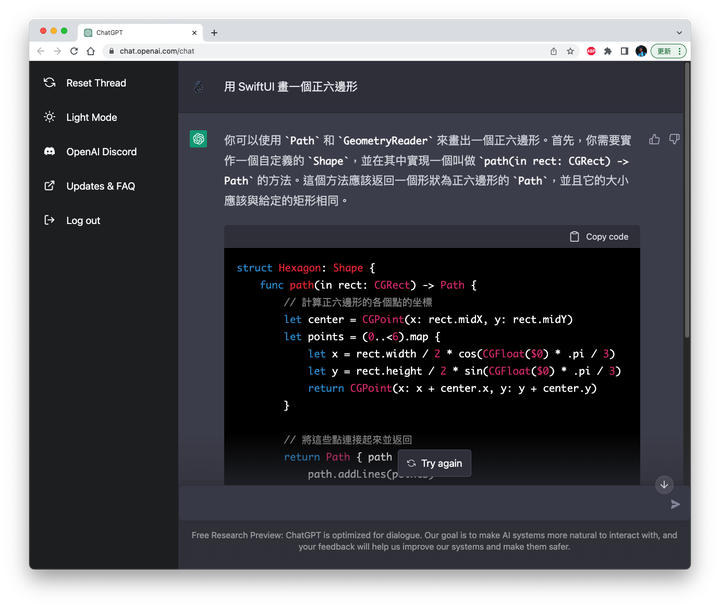Click the external-link icon beside Updates & FAQ
This screenshot has width=720, height=608.
[50, 186]
